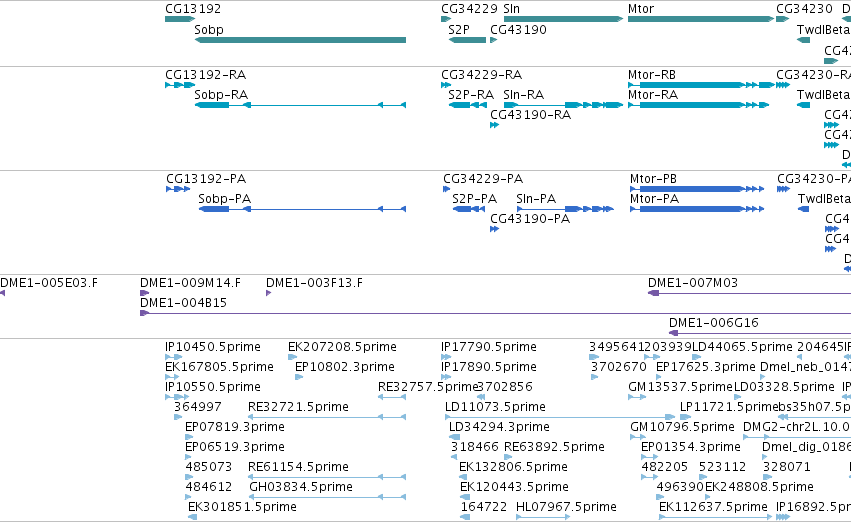Select protein Sln-PA
This screenshot has height=522, width=851.
click(536, 199)
